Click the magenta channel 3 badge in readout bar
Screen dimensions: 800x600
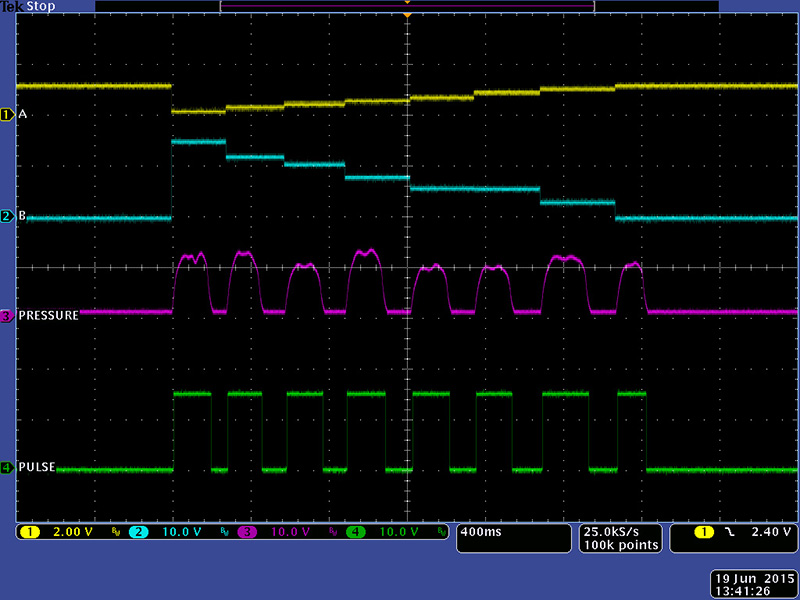coord(245,532)
